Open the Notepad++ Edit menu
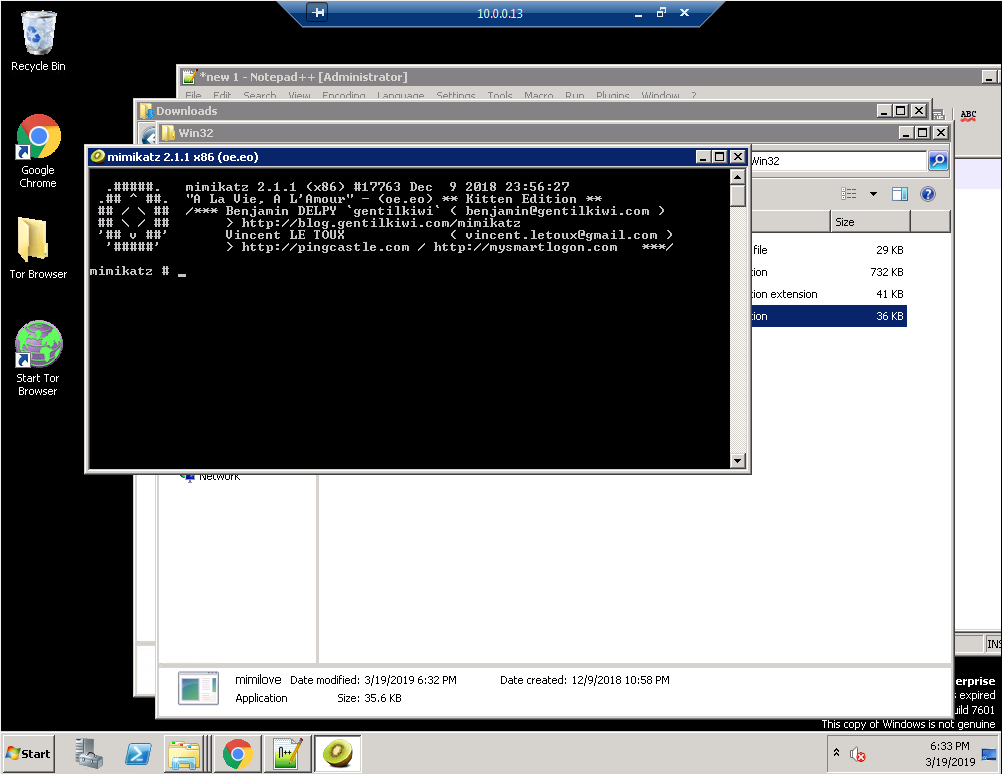 coord(222,96)
